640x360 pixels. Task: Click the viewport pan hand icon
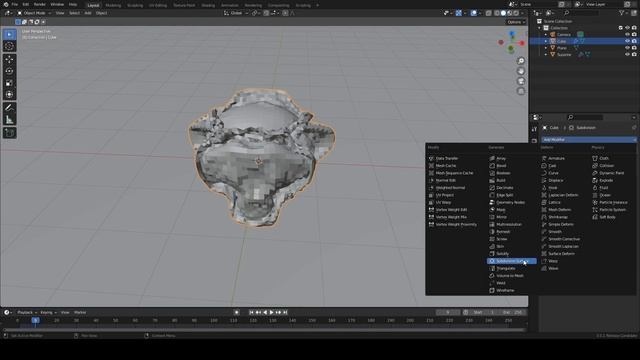tap(521, 71)
